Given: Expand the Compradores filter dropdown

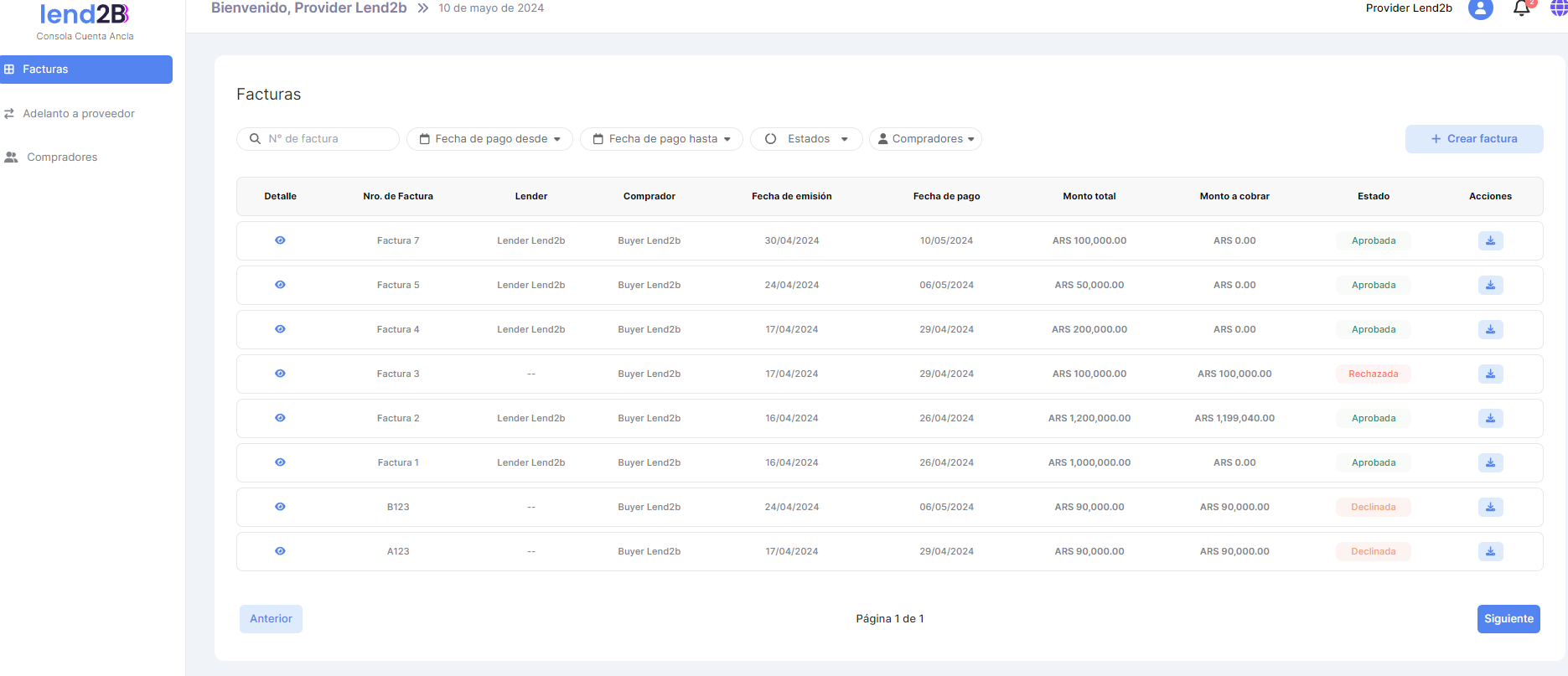Looking at the screenshot, I should point(925,139).
